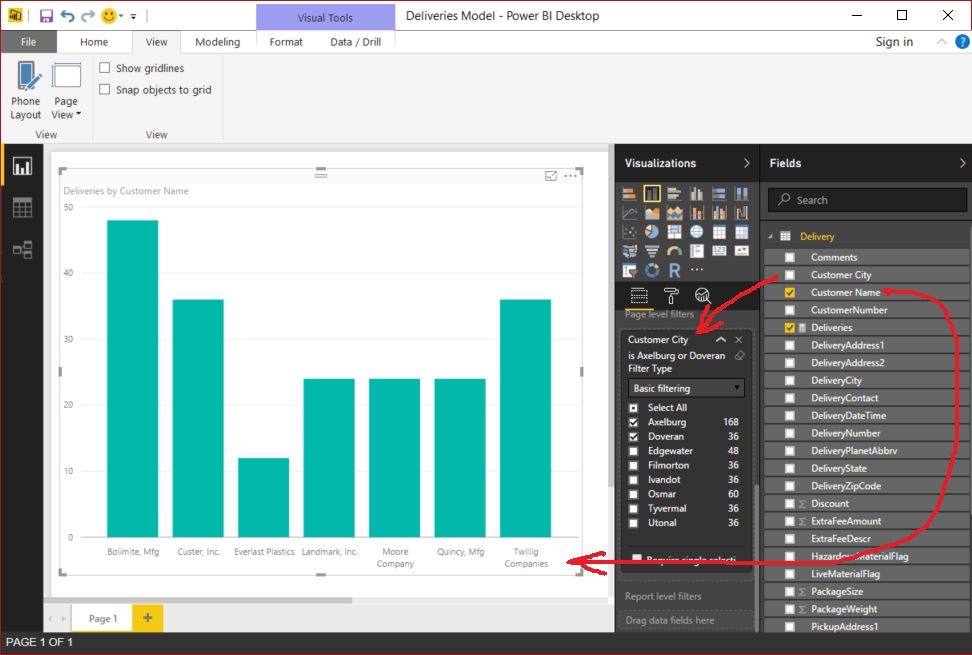Select the Matrix visualization icon
Viewport: 972px width, 655px height.
click(741, 232)
